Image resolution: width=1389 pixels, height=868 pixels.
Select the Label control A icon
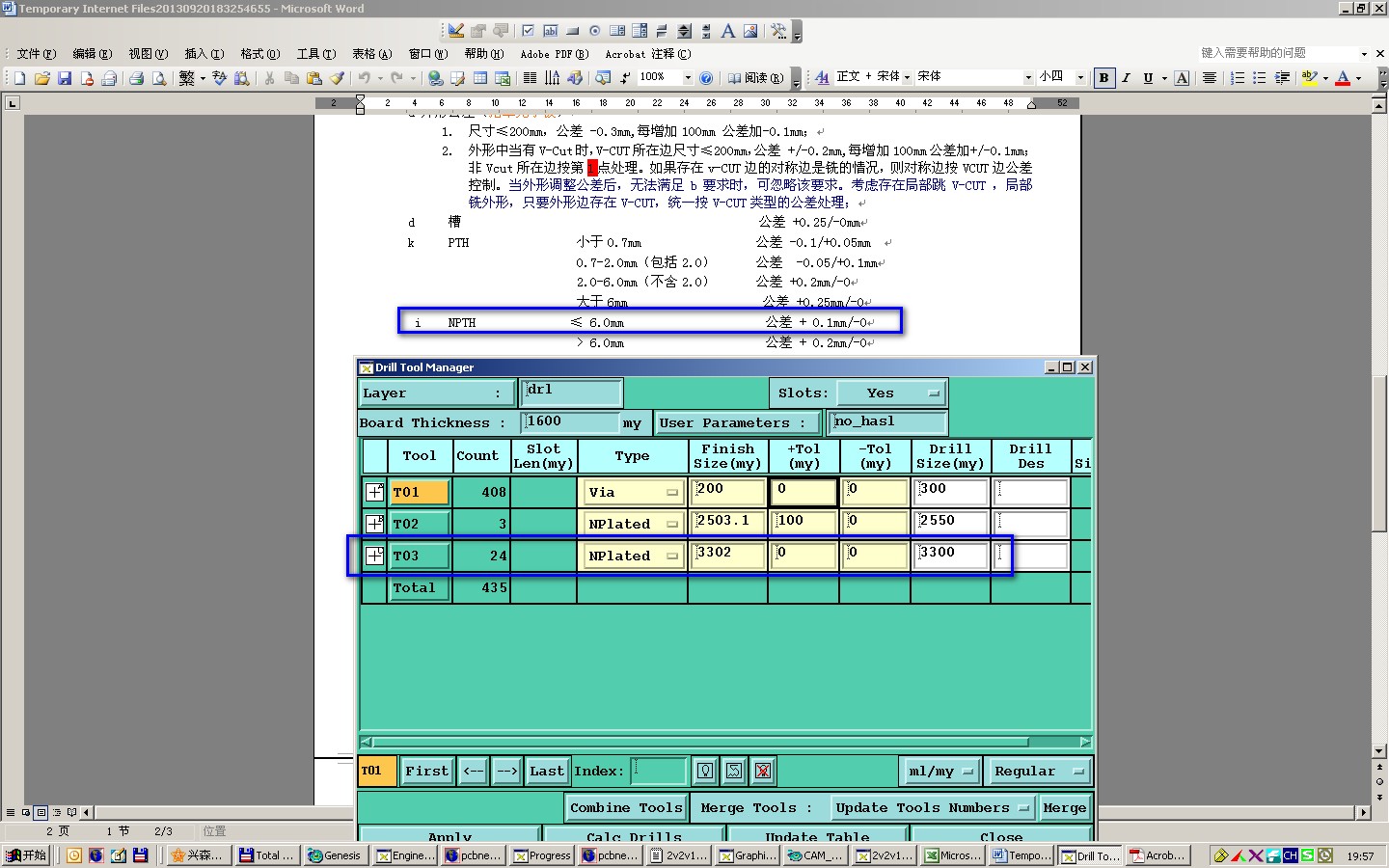(x=728, y=31)
